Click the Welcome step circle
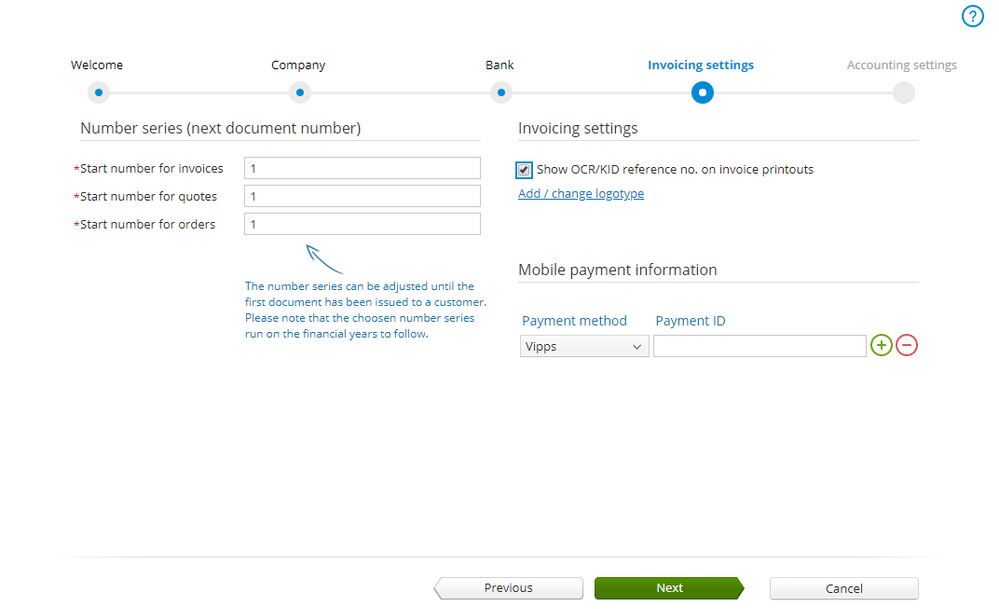This screenshot has width=999, height=609. 98,93
